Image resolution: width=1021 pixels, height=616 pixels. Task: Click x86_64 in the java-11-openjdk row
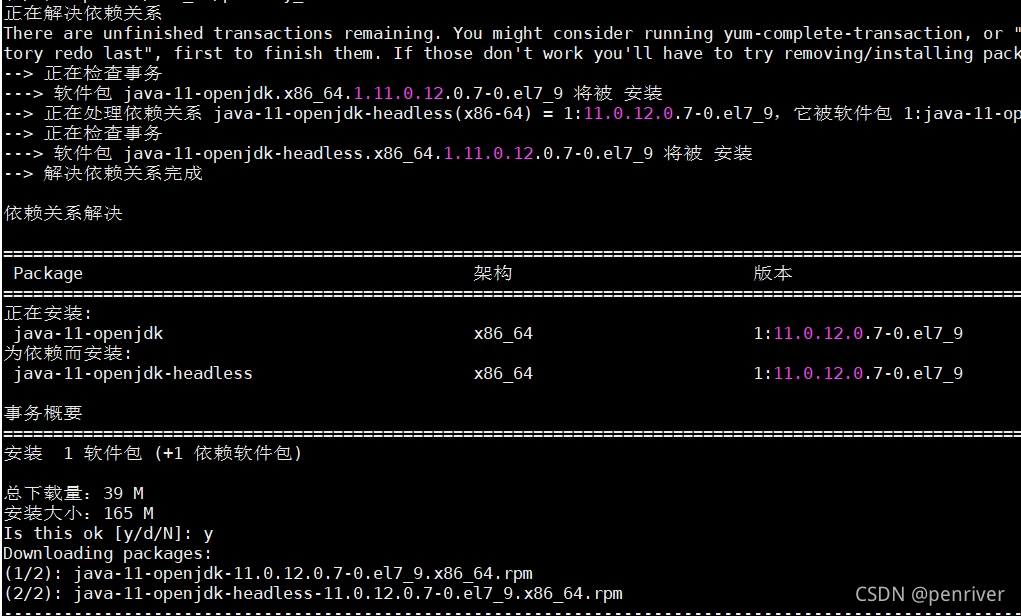click(x=503, y=334)
